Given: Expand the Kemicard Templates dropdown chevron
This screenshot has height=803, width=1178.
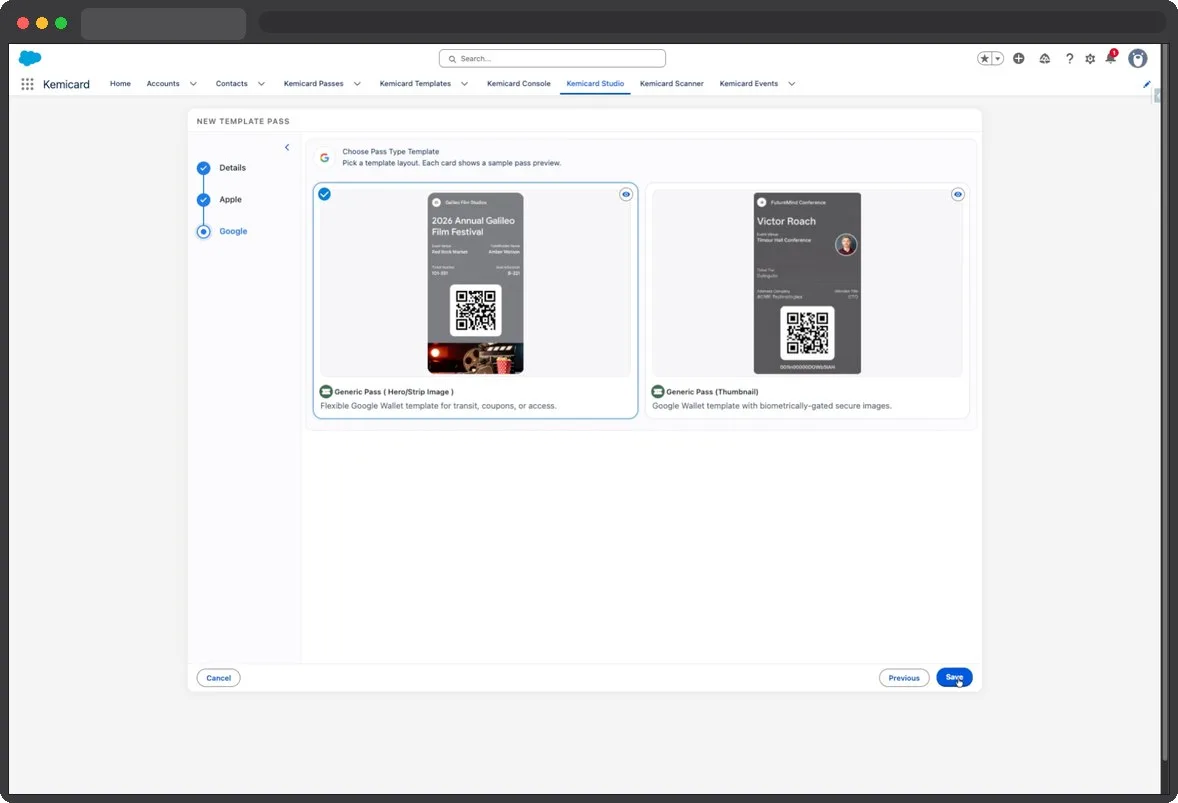Looking at the screenshot, I should (x=464, y=84).
